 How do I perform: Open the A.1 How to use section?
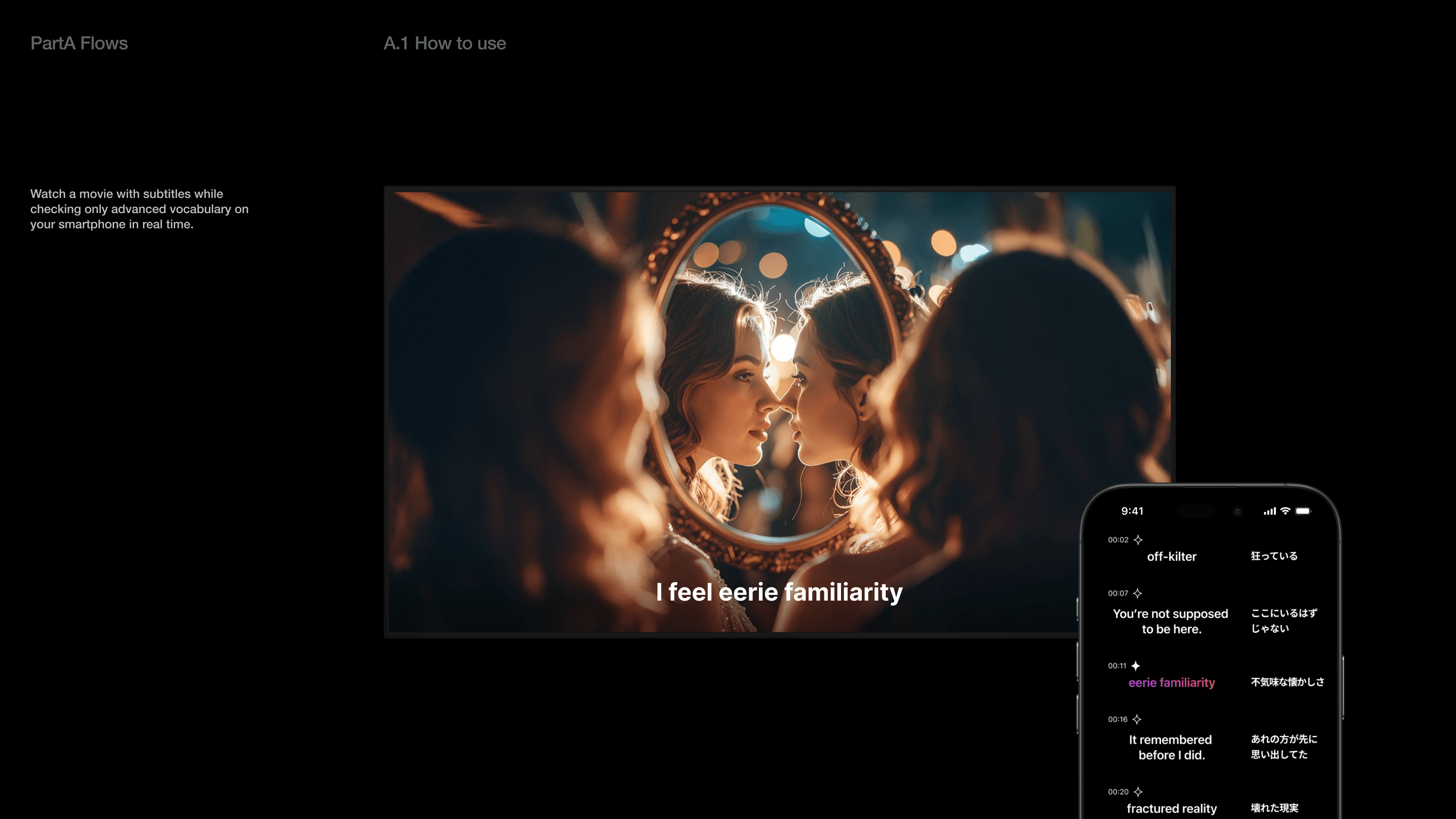(445, 43)
